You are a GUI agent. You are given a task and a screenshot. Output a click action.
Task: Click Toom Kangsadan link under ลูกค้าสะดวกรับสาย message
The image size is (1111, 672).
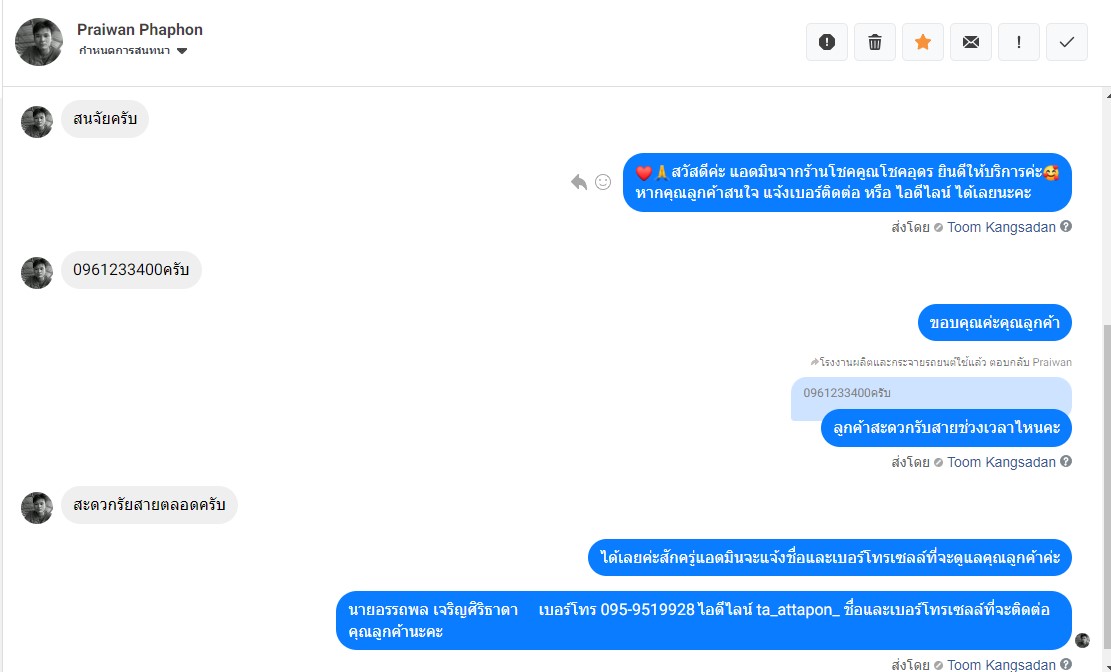[1001, 462]
